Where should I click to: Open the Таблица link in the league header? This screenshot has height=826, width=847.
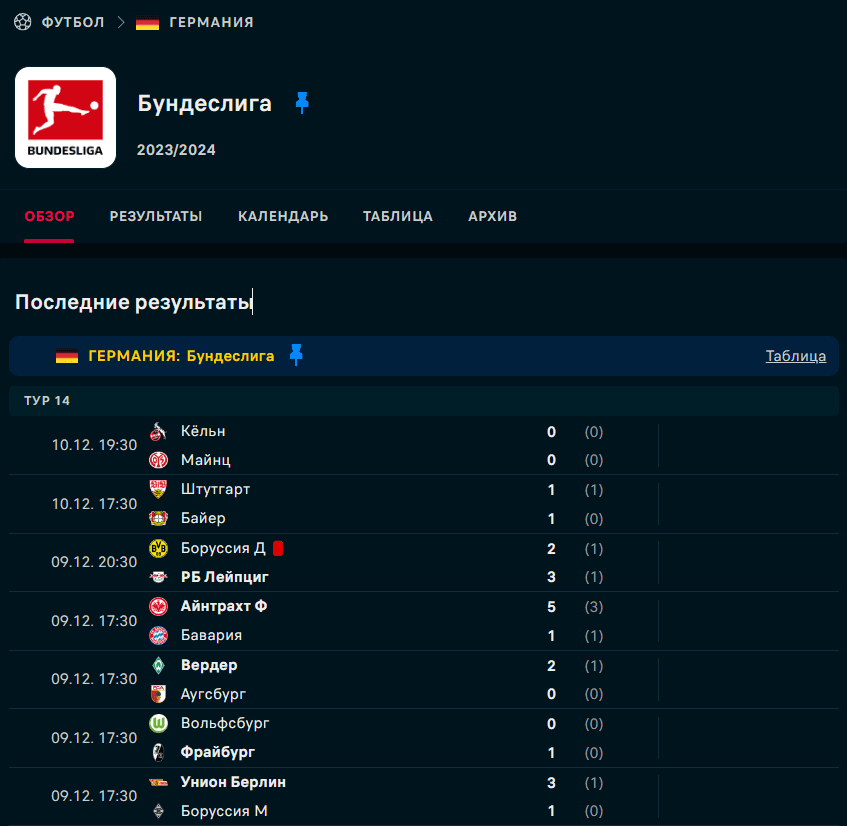796,355
